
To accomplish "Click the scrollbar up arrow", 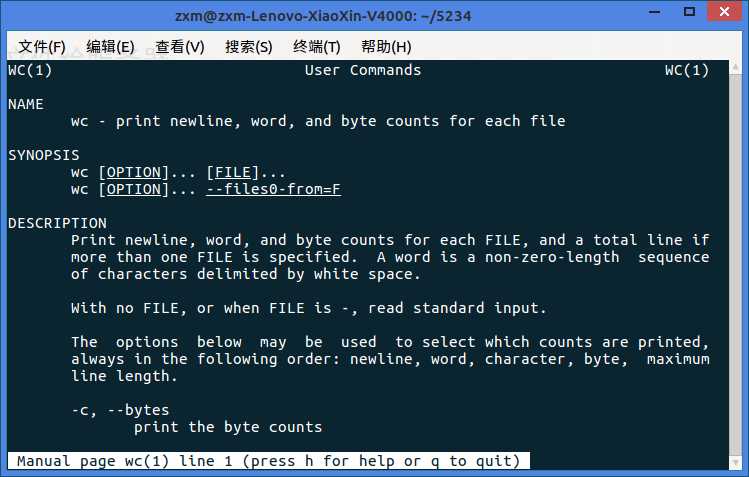I will 735,68.
